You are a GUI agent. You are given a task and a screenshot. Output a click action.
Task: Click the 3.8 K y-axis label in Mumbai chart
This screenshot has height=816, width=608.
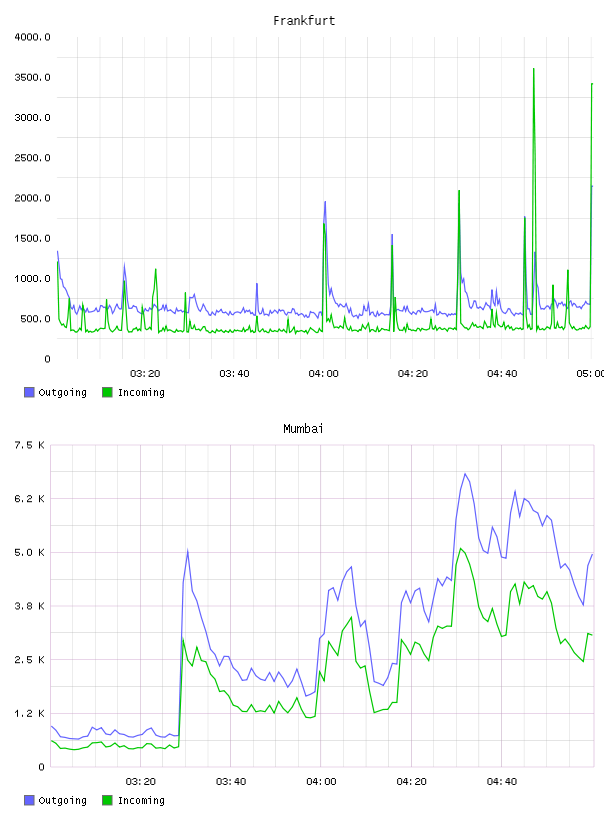(30, 606)
